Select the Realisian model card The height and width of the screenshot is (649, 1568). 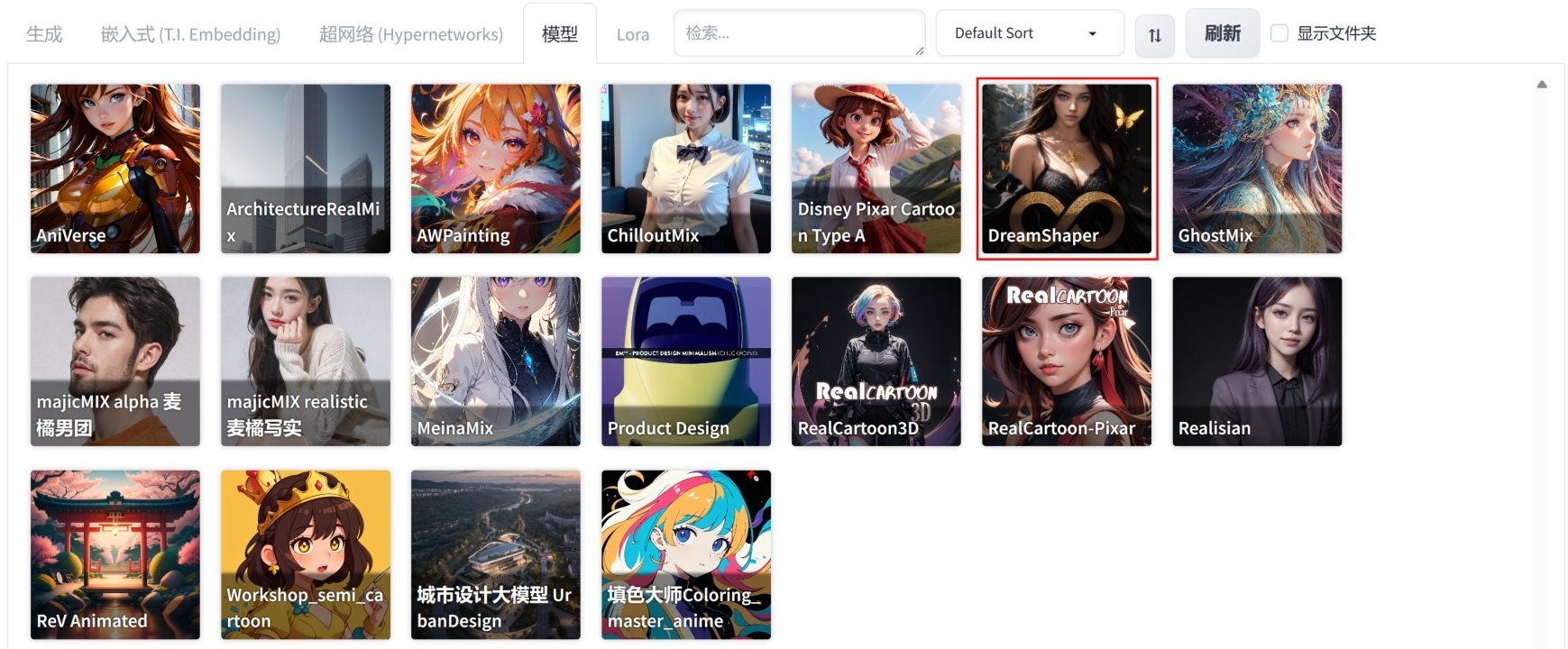(x=1257, y=361)
